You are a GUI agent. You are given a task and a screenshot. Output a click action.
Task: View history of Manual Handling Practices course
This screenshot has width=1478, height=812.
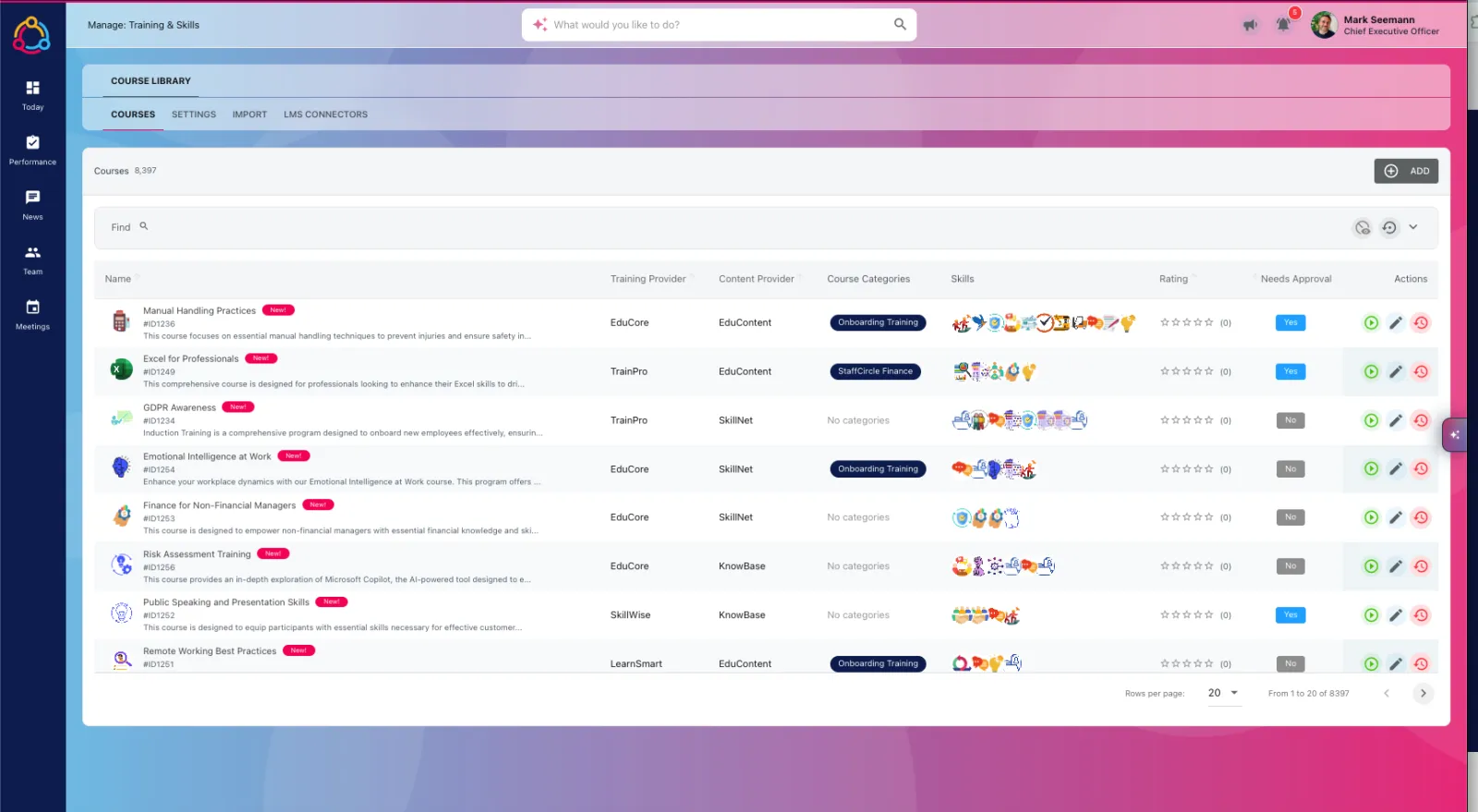[x=1421, y=322]
